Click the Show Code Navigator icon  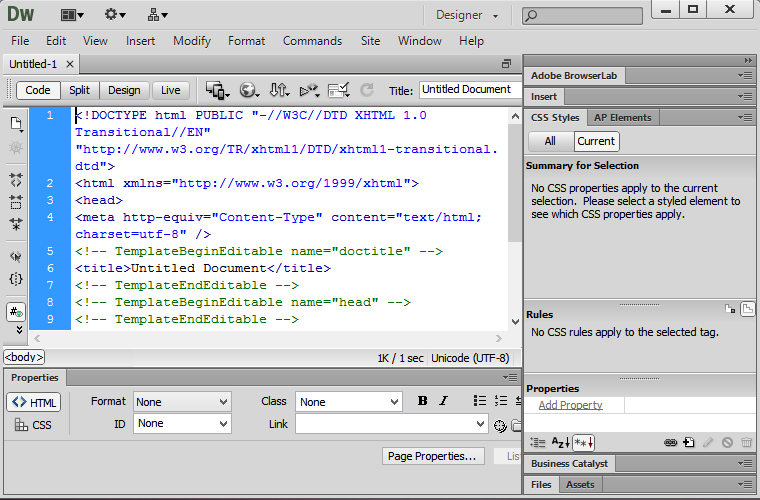16,147
